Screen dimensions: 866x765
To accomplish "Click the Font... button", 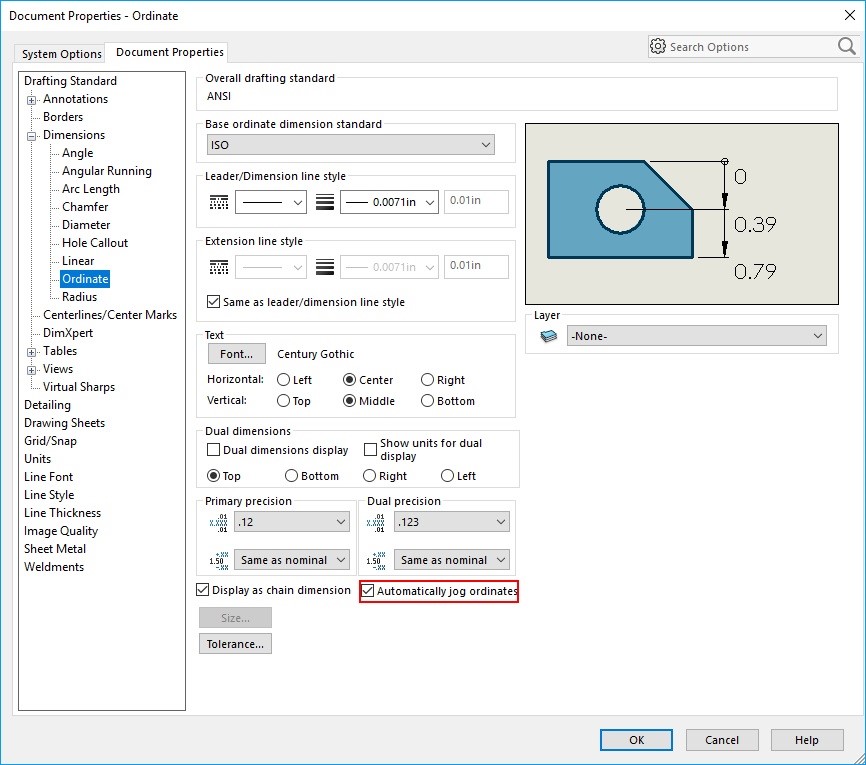I will click(x=236, y=354).
